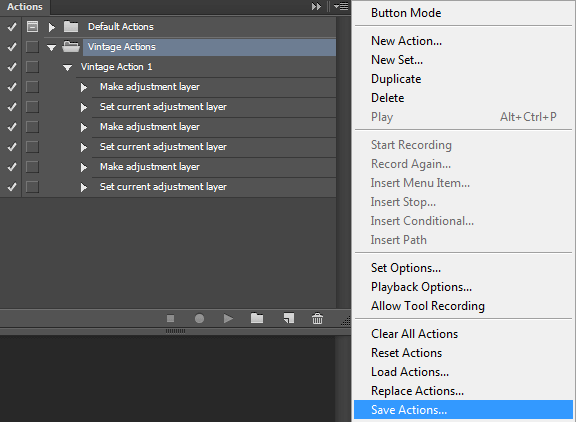Click the trash can delete icon

pos(317,318)
